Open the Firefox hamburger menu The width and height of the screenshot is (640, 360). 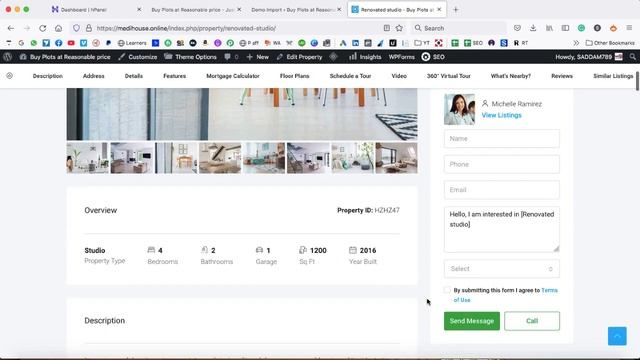[629, 28]
